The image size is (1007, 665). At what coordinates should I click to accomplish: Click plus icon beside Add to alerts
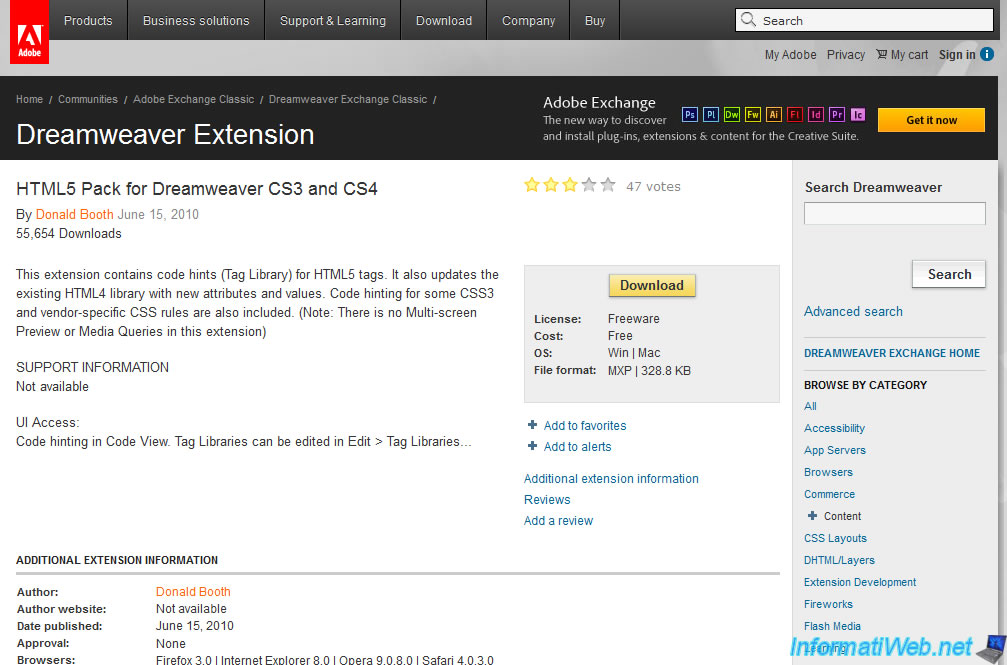pyautogui.click(x=532, y=446)
